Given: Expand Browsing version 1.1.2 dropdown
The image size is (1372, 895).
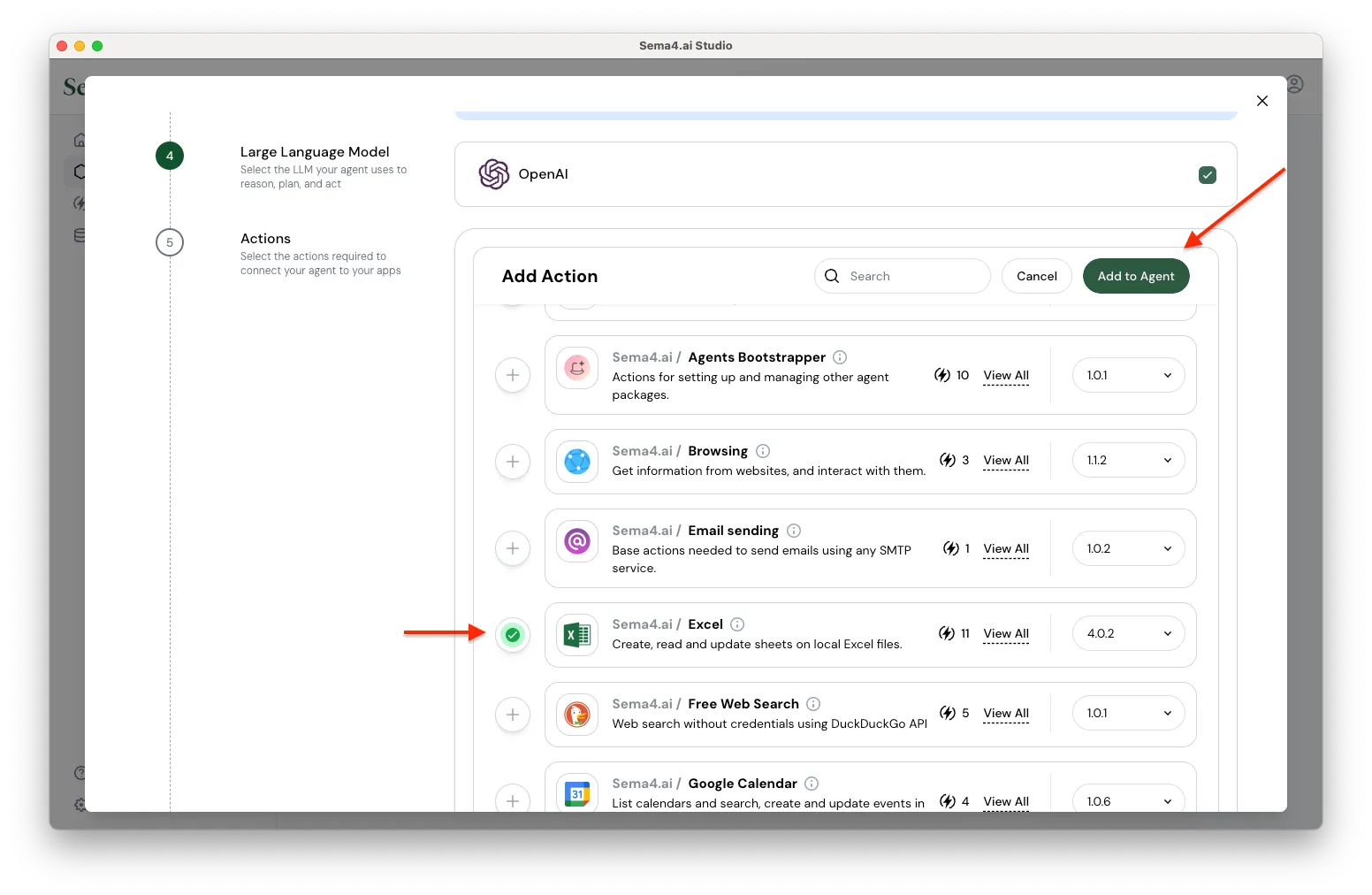Looking at the screenshot, I should click(1128, 460).
